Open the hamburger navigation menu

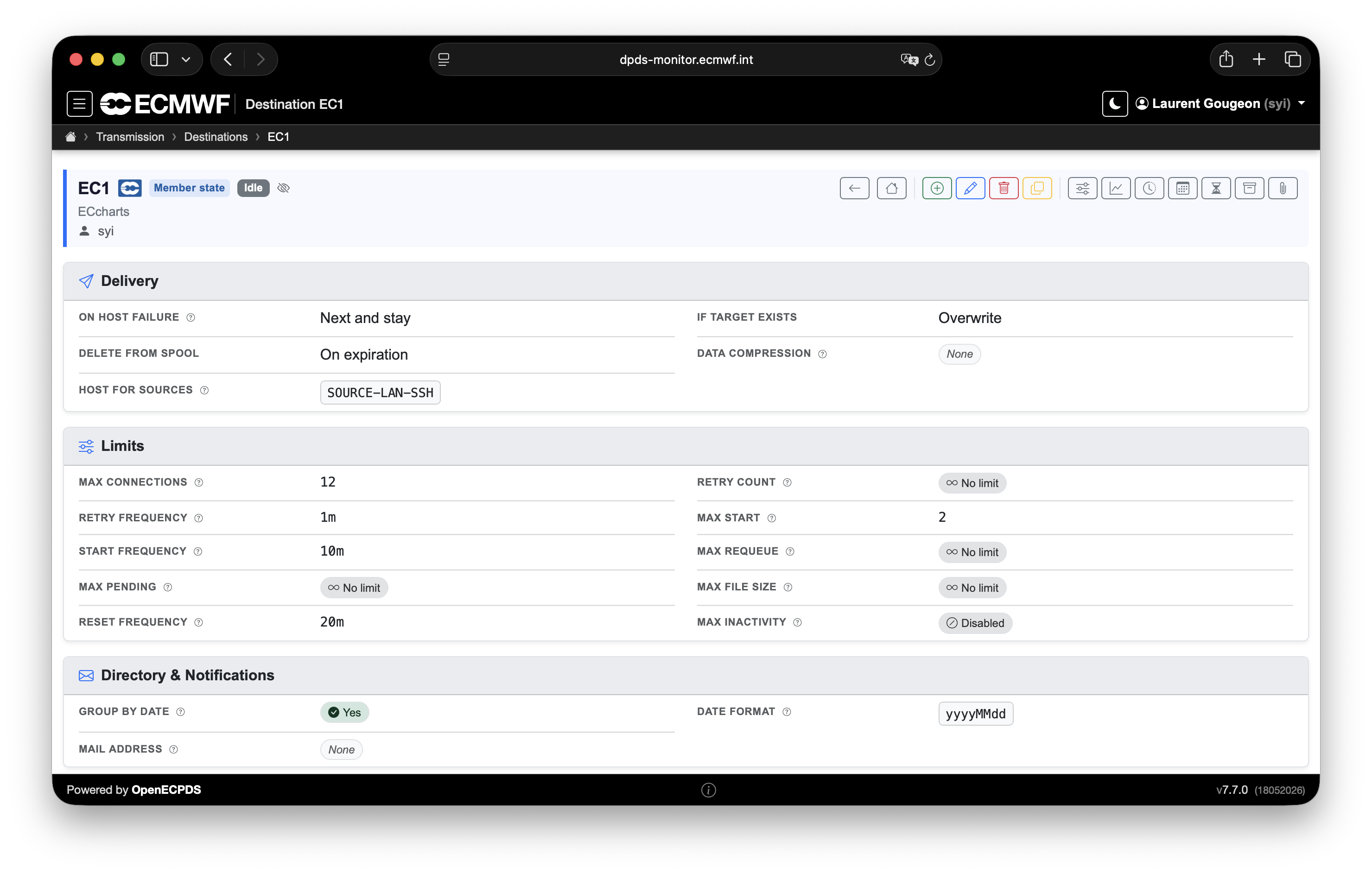pyautogui.click(x=79, y=104)
